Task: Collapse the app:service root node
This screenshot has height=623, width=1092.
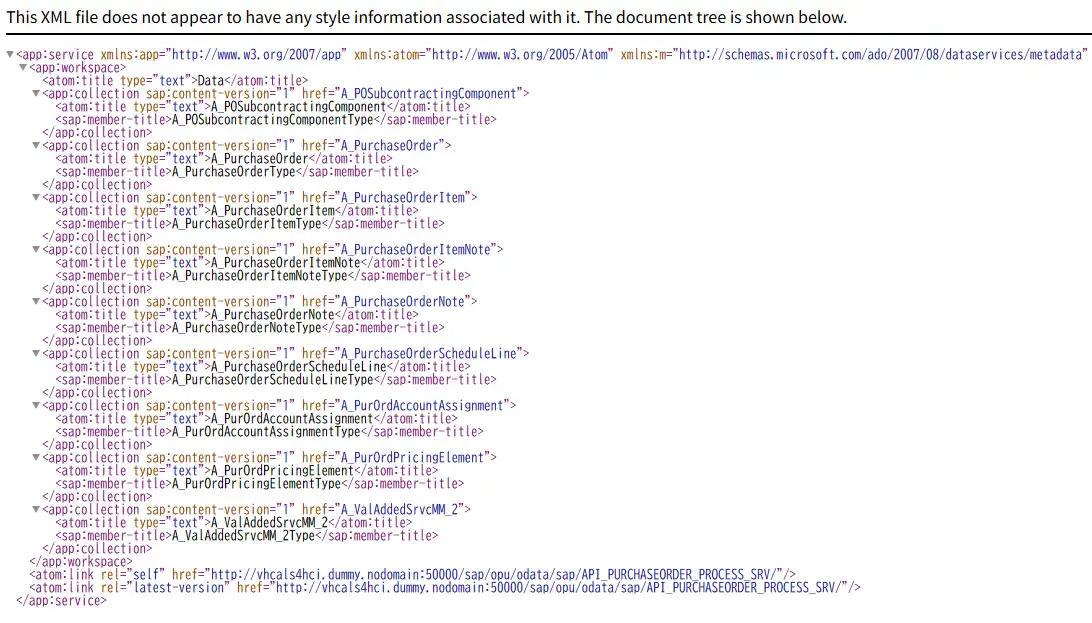Action: 10,55
